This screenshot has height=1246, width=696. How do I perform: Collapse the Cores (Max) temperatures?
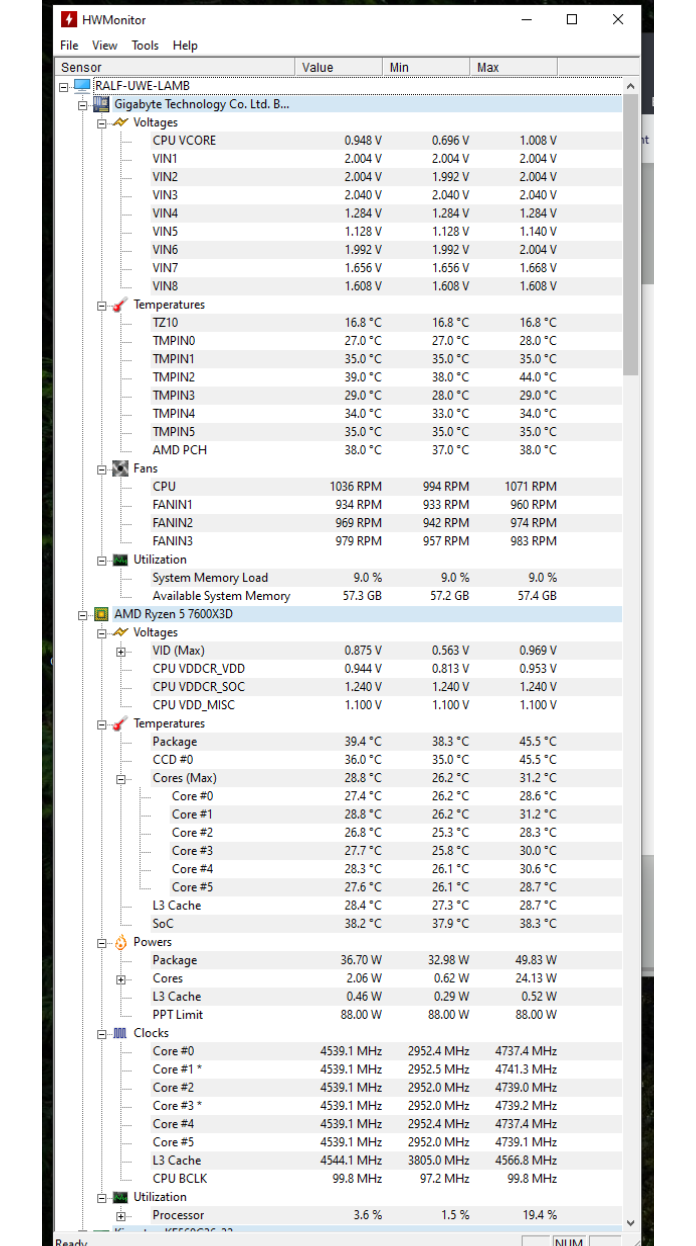pos(121,778)
